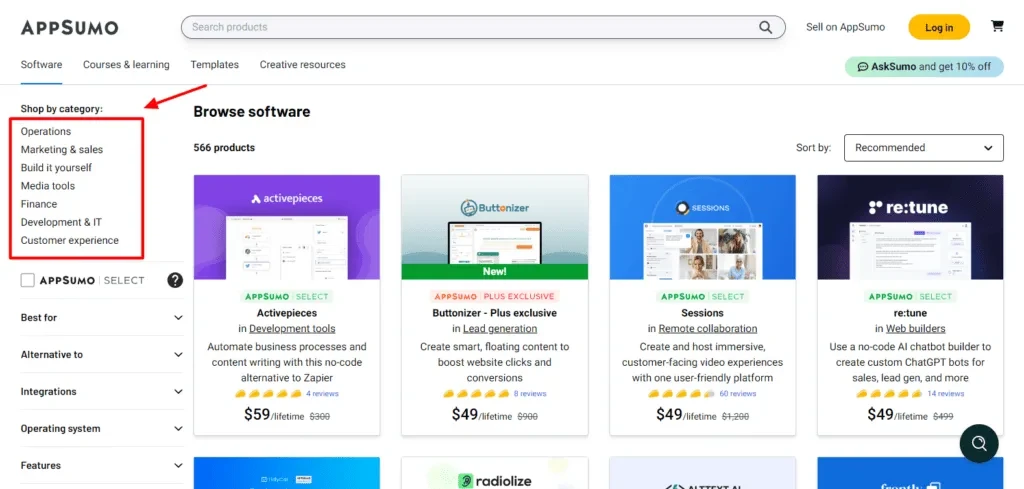Click the 4 reviews link
This screenshot has height=489, width=1024.
pos(322,394)
